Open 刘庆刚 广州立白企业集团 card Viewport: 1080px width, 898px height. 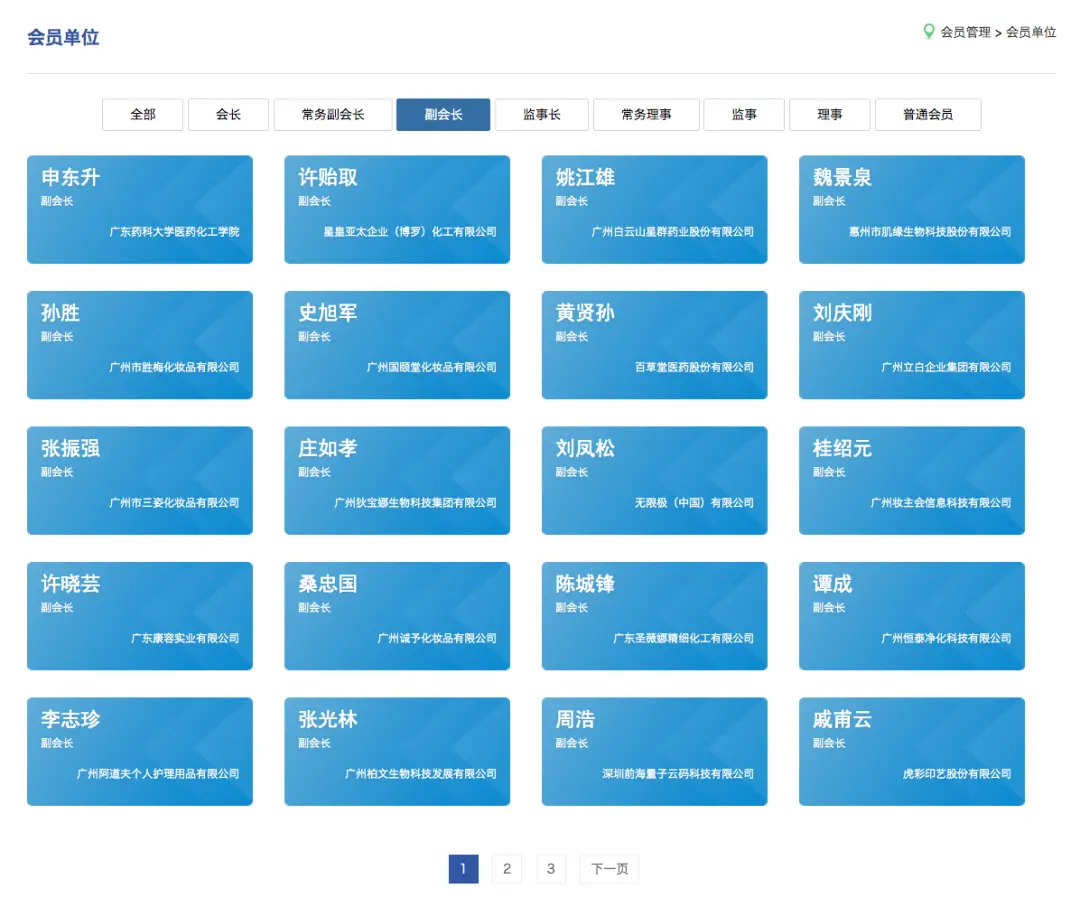(x=911, y=345)
